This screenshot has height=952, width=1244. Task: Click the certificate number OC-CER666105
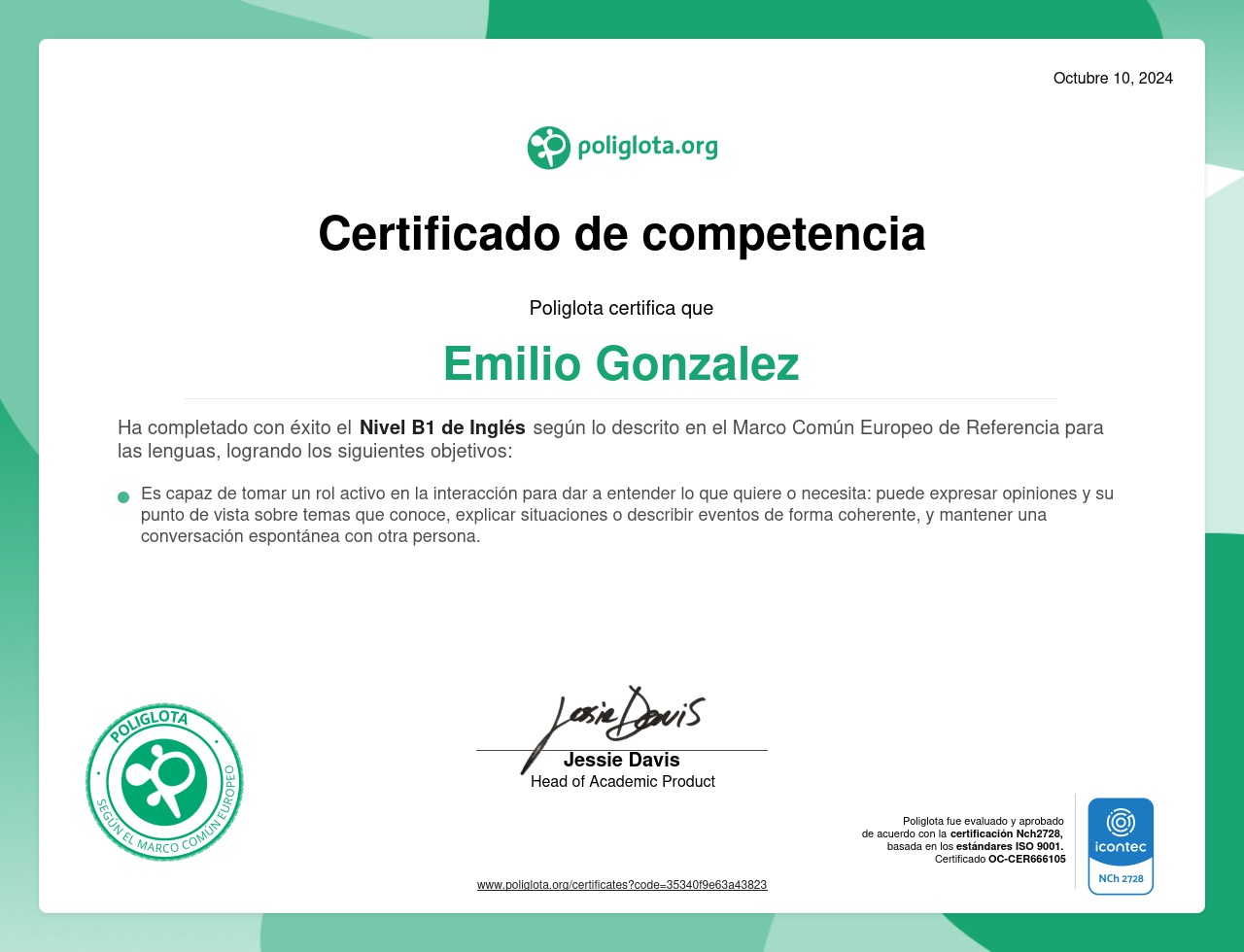(1027, 859)
